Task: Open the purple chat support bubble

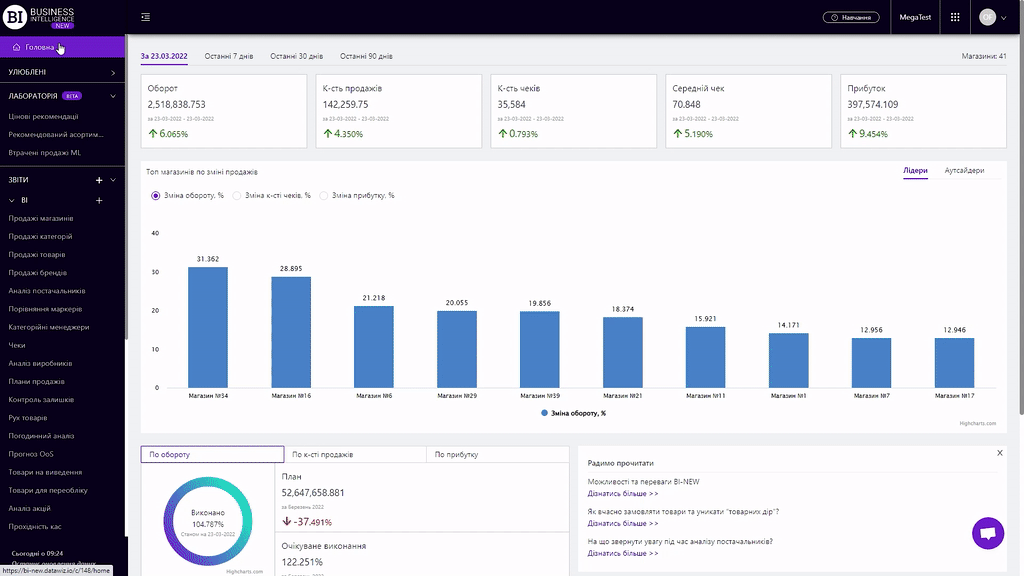Action: coord(987,533)
